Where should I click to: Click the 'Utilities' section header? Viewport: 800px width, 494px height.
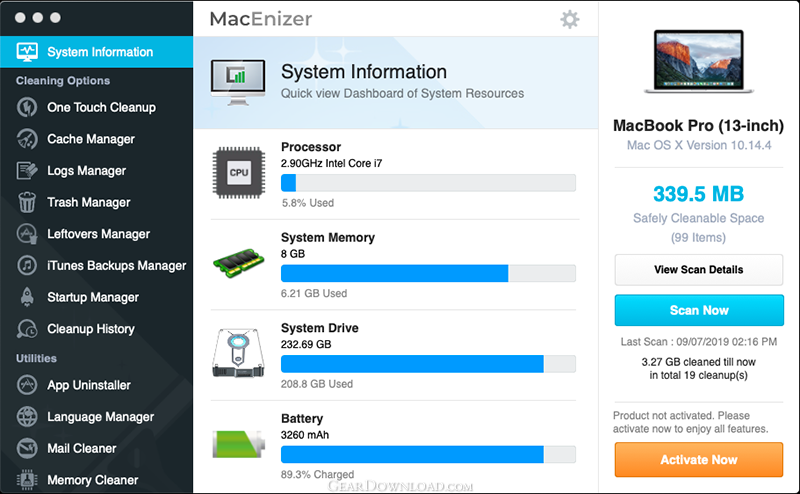click(x=36, y=358)
